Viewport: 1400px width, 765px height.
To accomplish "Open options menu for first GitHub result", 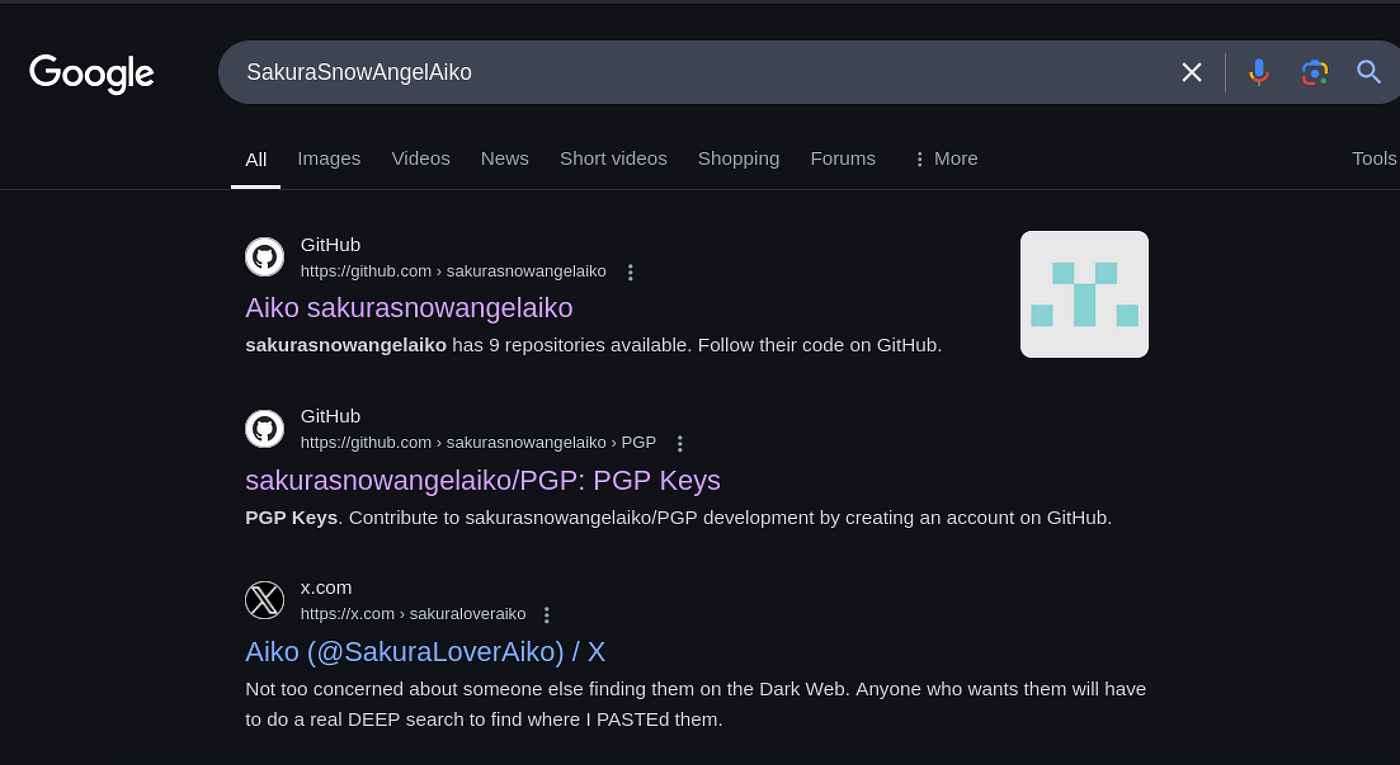I will tap(630, 272).
